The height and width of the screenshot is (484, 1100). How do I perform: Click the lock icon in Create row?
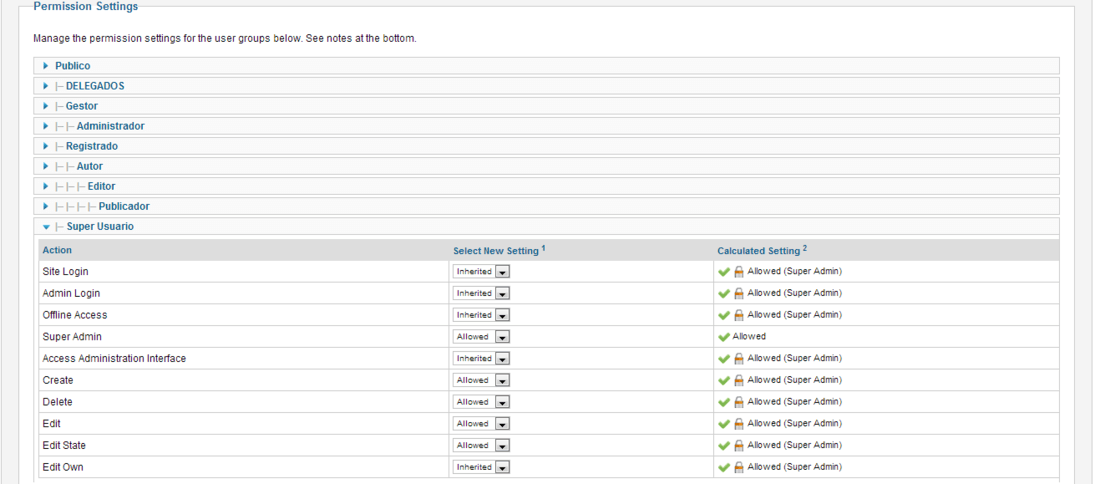[x=739, y=380]
